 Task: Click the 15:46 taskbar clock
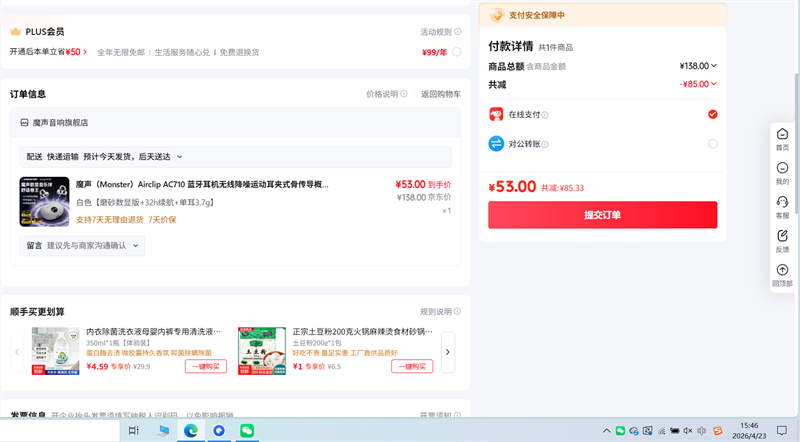(x=749, y=425)
